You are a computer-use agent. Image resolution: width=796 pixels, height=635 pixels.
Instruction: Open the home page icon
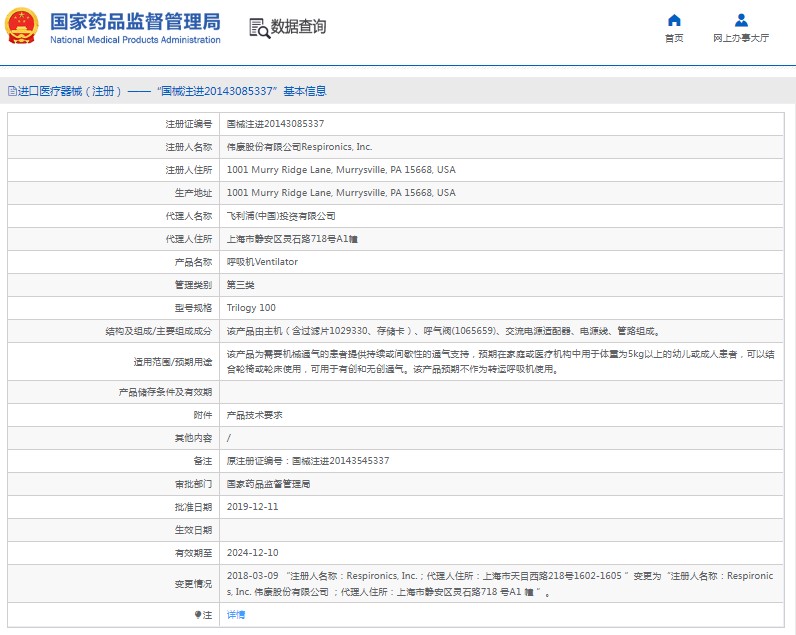click(674, 20)
